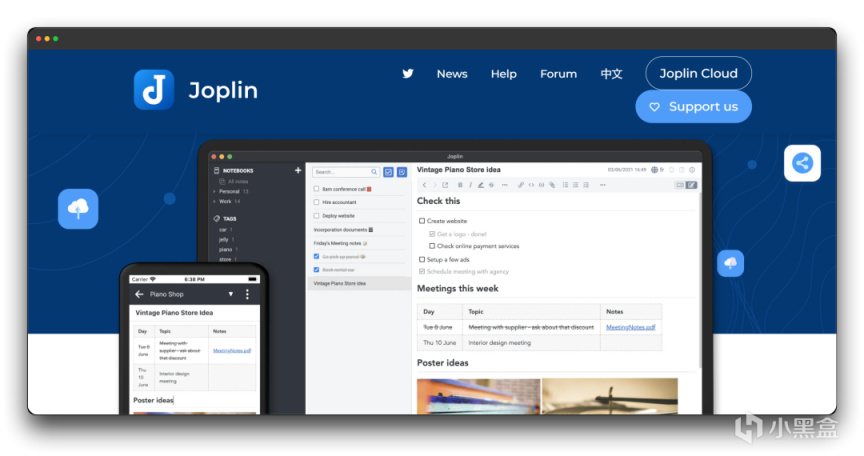864x456 pixels.
Task: Uncheck Schedule meeting with agency checkbox
Action: click(422, 272)
